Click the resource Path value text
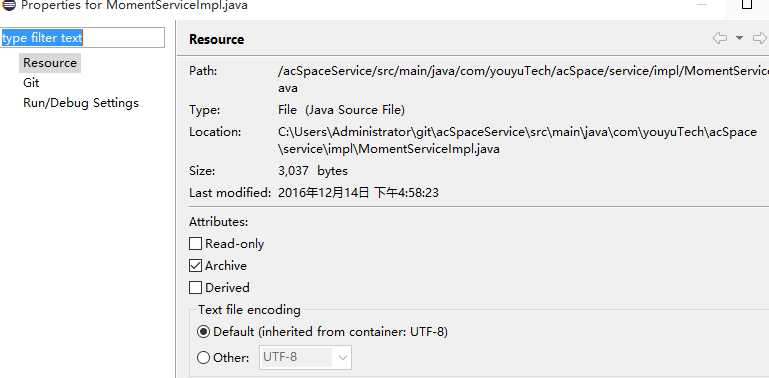Screen dimensions: 769x378 point(523,79)
